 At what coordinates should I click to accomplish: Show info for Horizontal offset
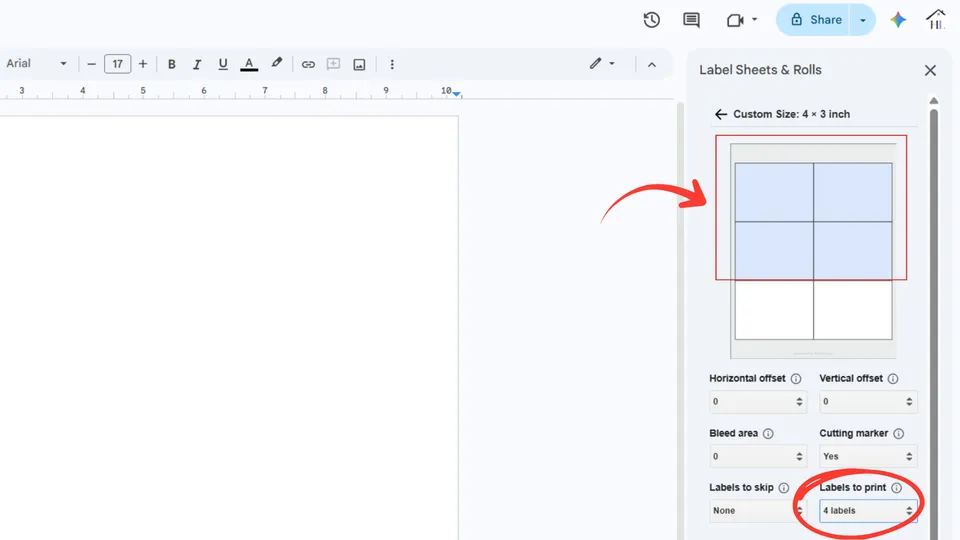tap(796, 379)
